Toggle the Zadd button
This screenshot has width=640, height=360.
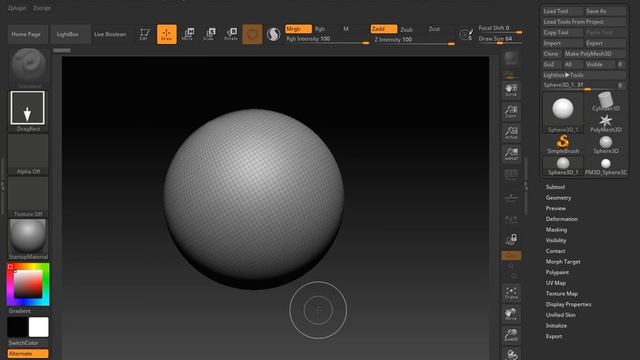[x=383, y=29]
